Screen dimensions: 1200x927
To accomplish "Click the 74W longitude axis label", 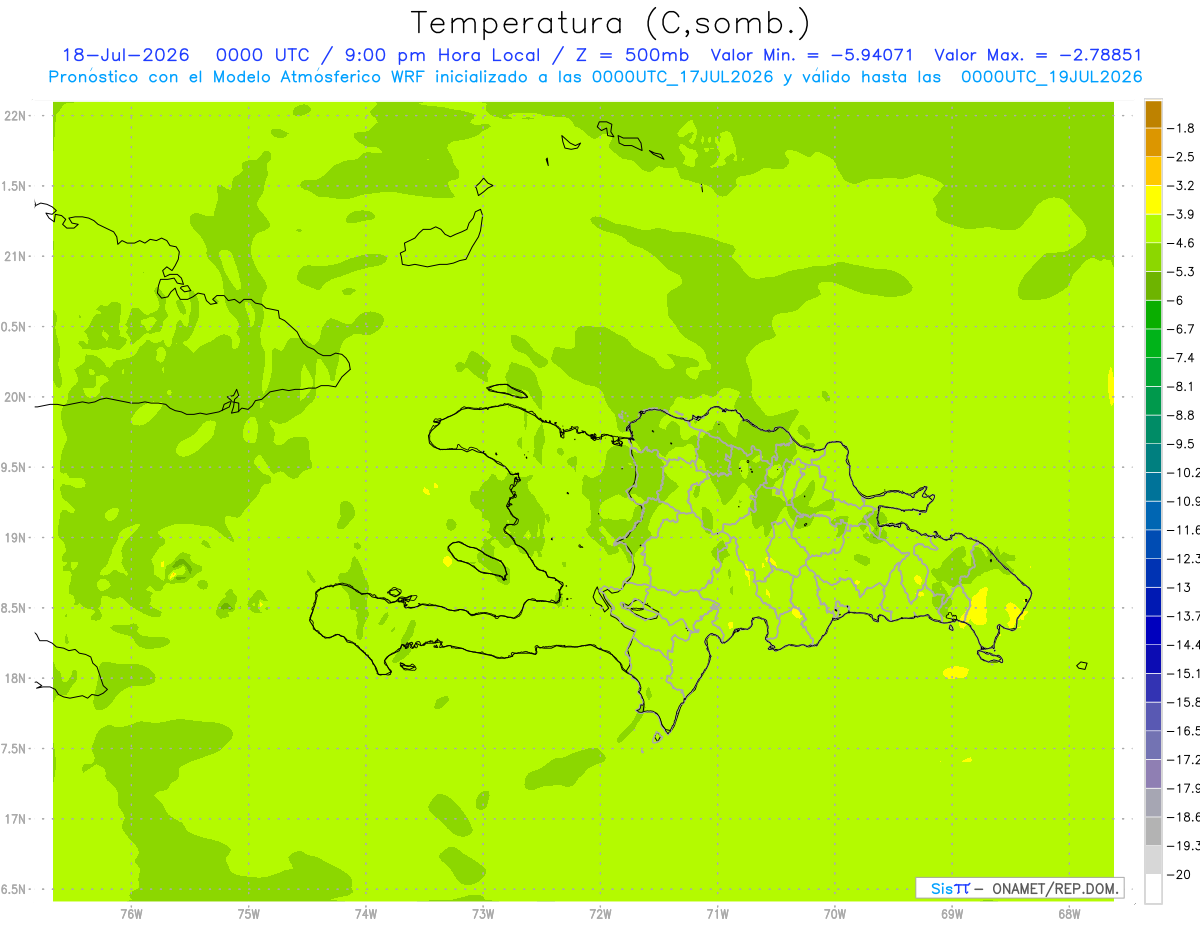I will [x=366, y=914].
